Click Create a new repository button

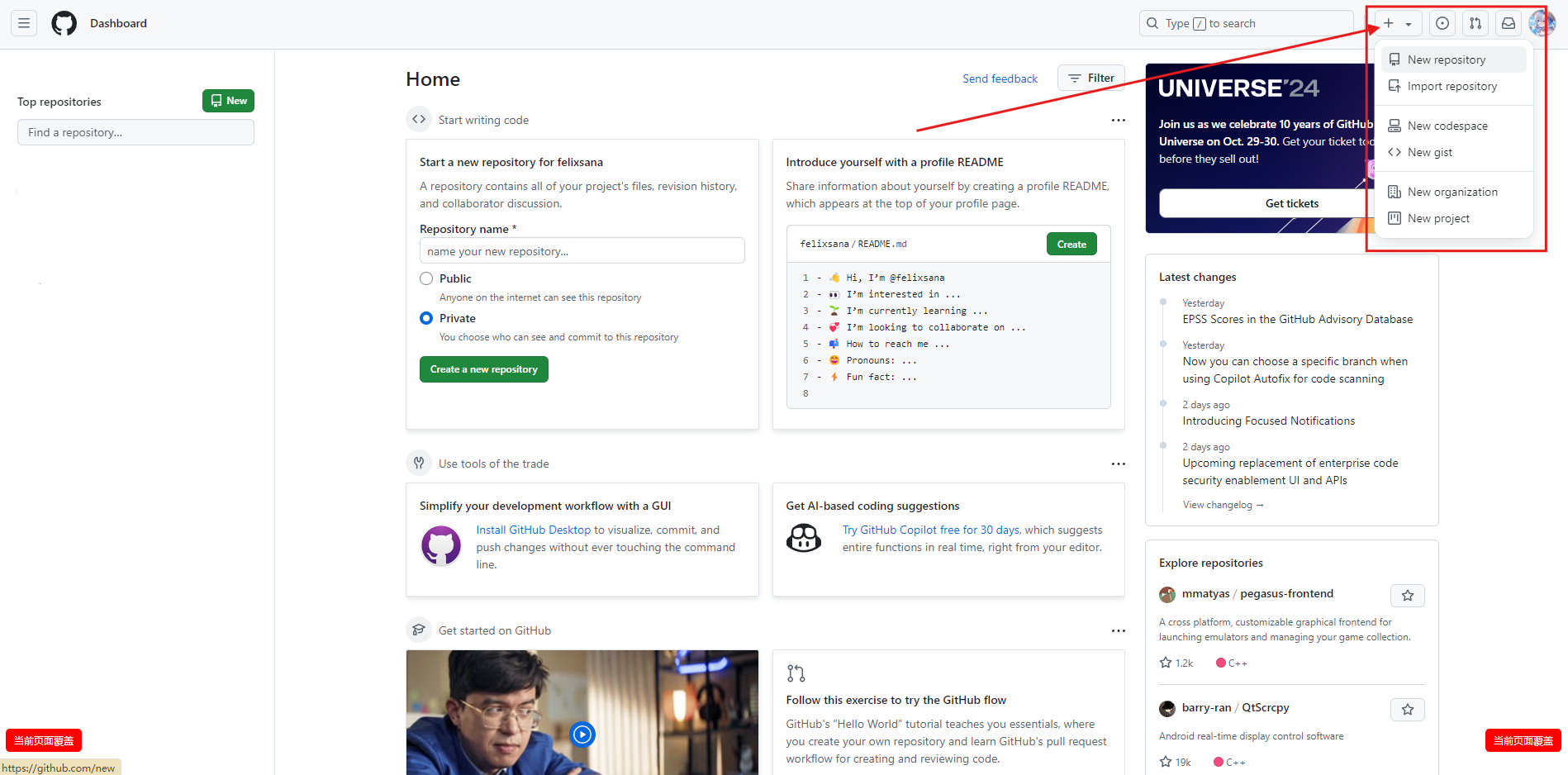click(483, 369)
